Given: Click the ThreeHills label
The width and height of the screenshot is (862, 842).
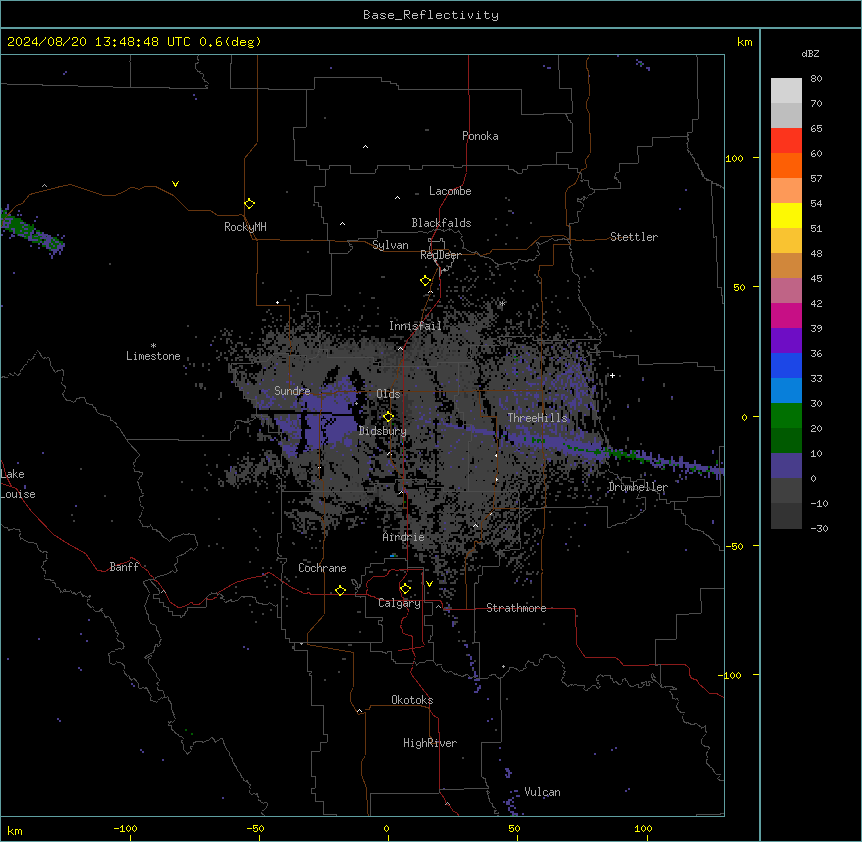Looking at the screenshot, I should coord(537,418).
